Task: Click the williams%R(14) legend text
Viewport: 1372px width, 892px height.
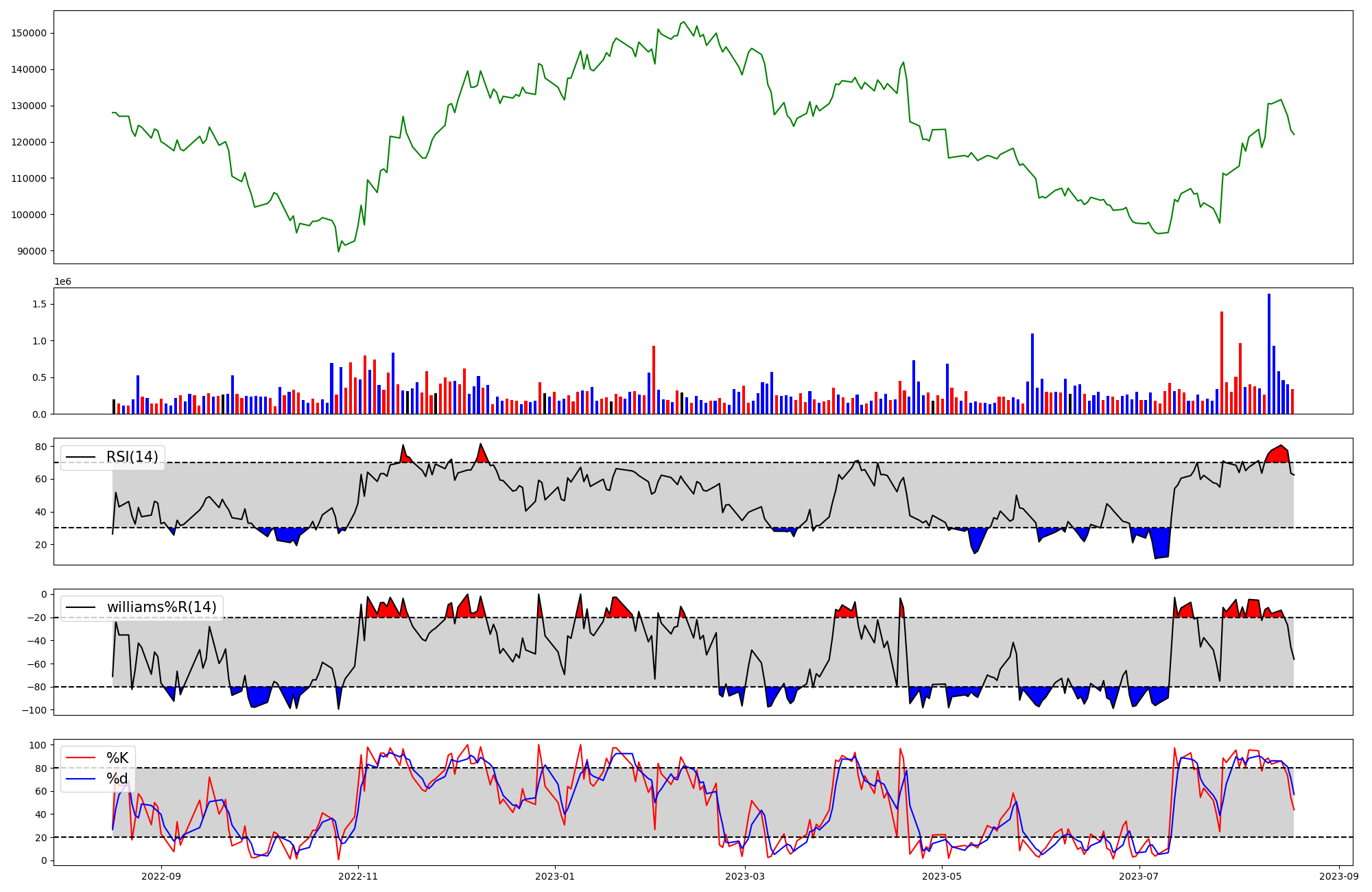Action: tap(161, 607)
